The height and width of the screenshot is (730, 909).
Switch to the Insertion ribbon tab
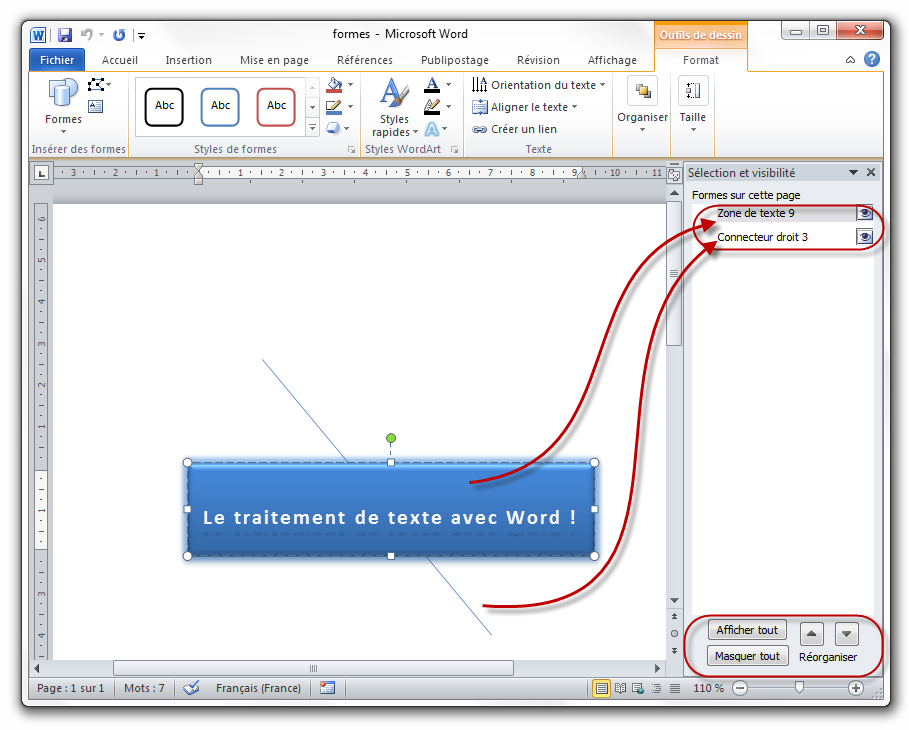188,60
